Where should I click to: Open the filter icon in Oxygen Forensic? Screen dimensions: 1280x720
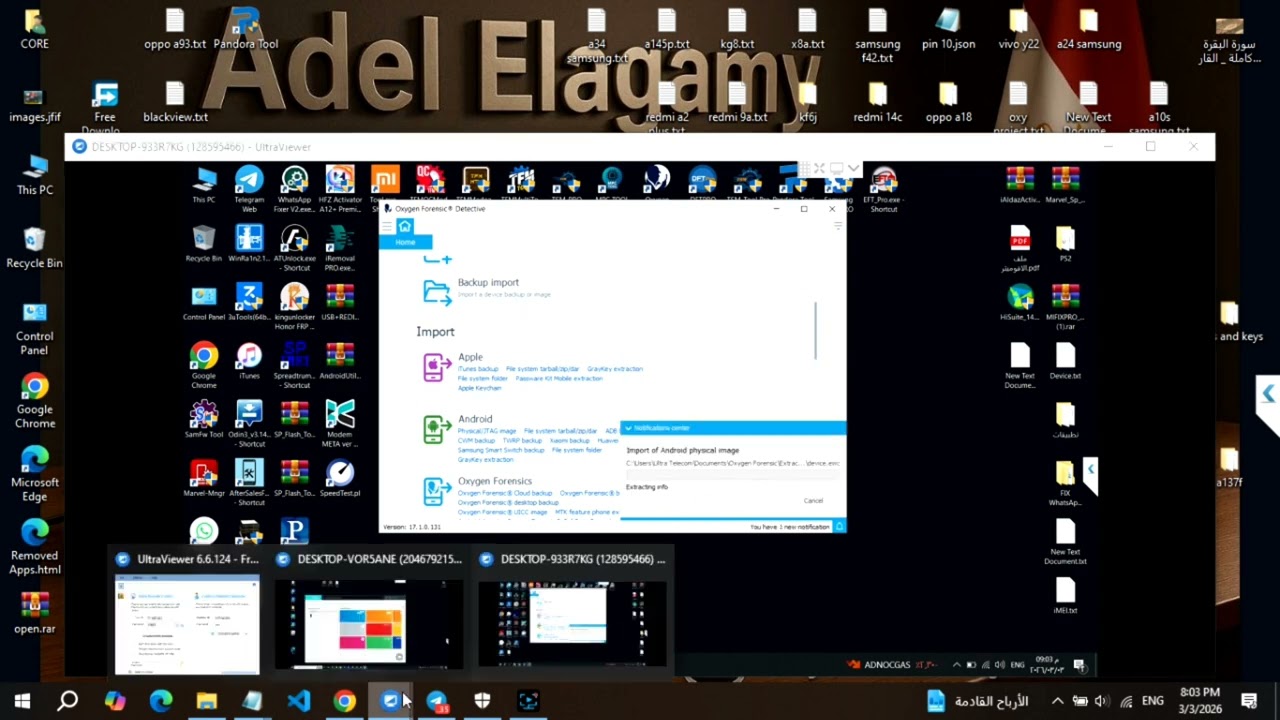coord(837,227)
